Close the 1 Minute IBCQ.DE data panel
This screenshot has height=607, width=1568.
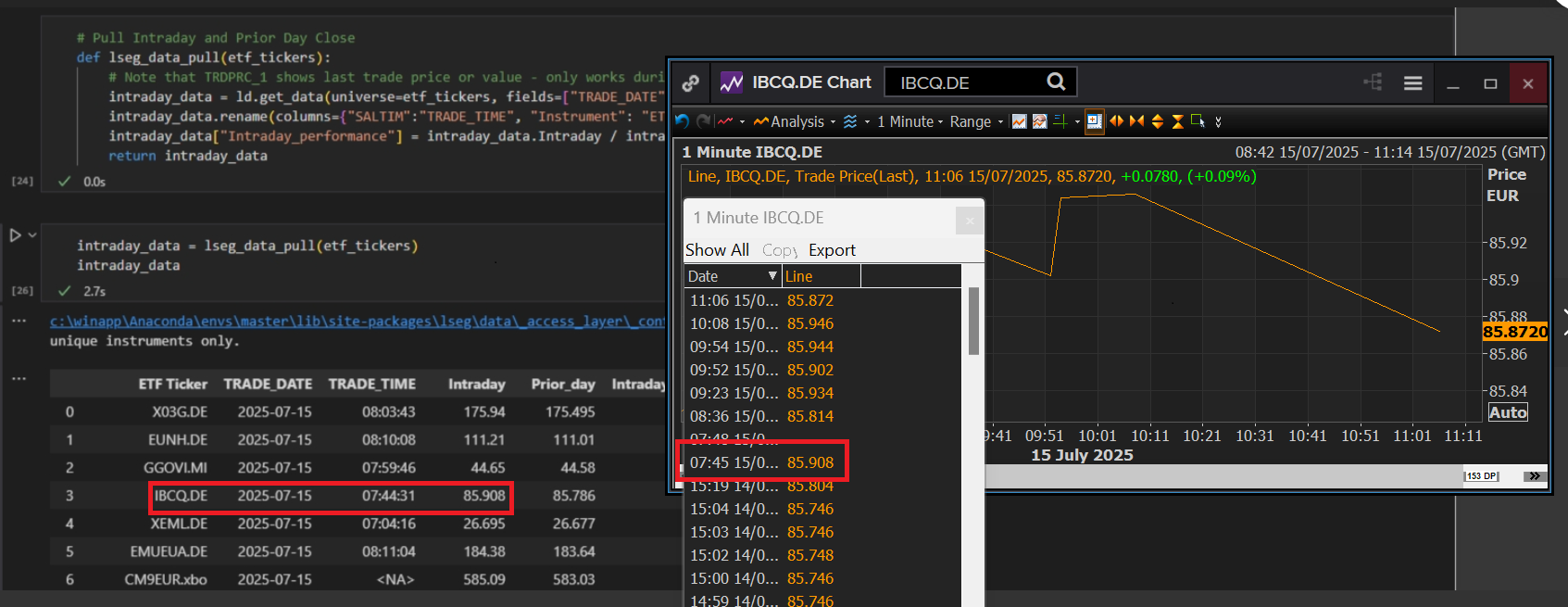(970, 220)
